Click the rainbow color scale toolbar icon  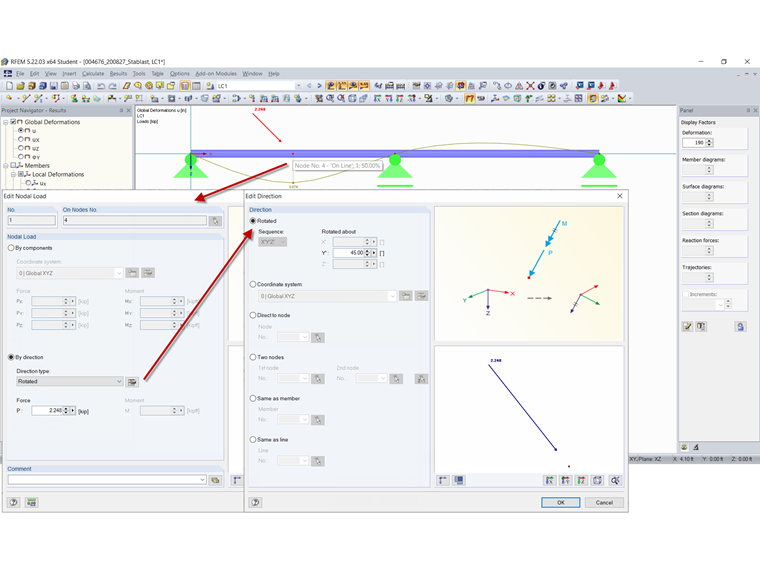(x=622, y=98)
